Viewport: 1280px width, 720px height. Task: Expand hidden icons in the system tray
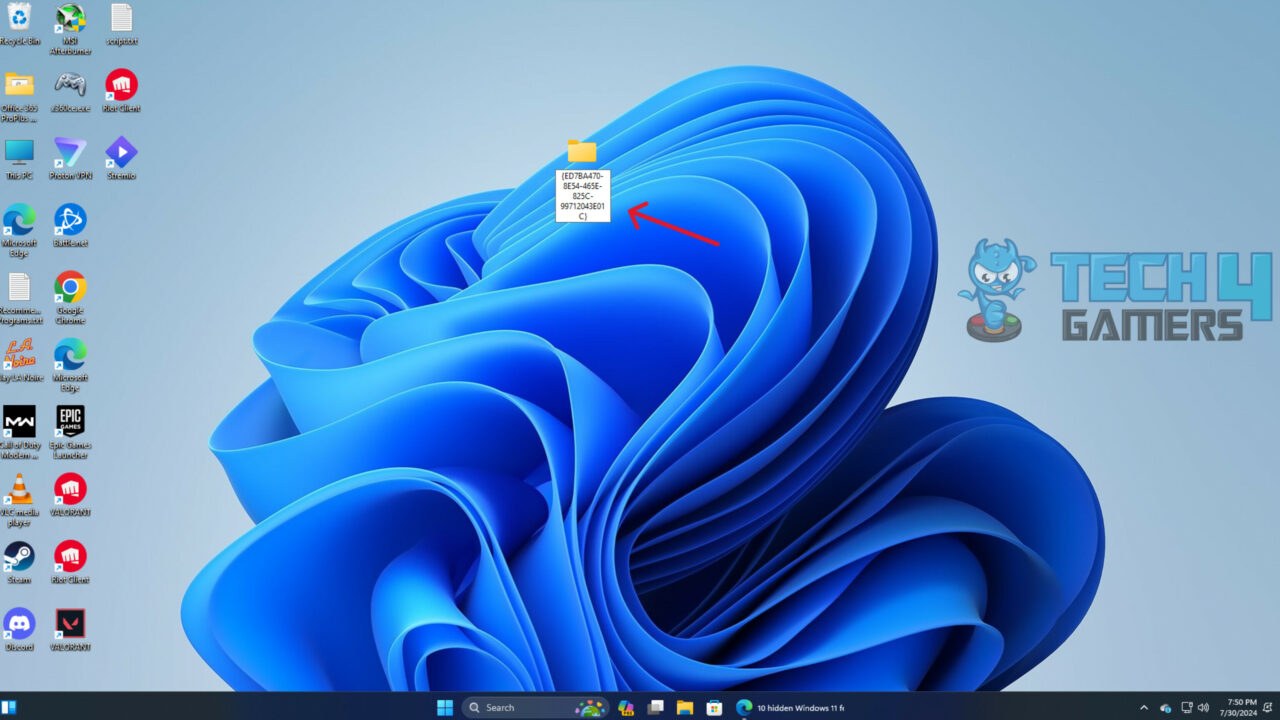click(x=1143, y=707)
